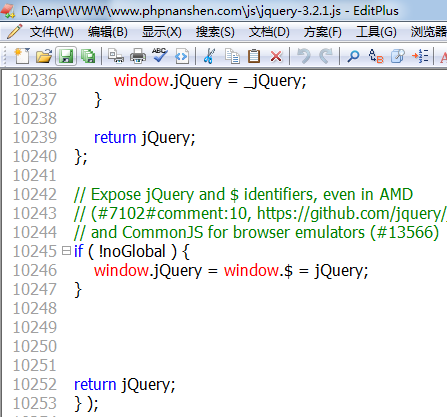Open the 显示(X) menu
Image resolution: width=447 pixels, height=417 pixels.
(162, 32)
